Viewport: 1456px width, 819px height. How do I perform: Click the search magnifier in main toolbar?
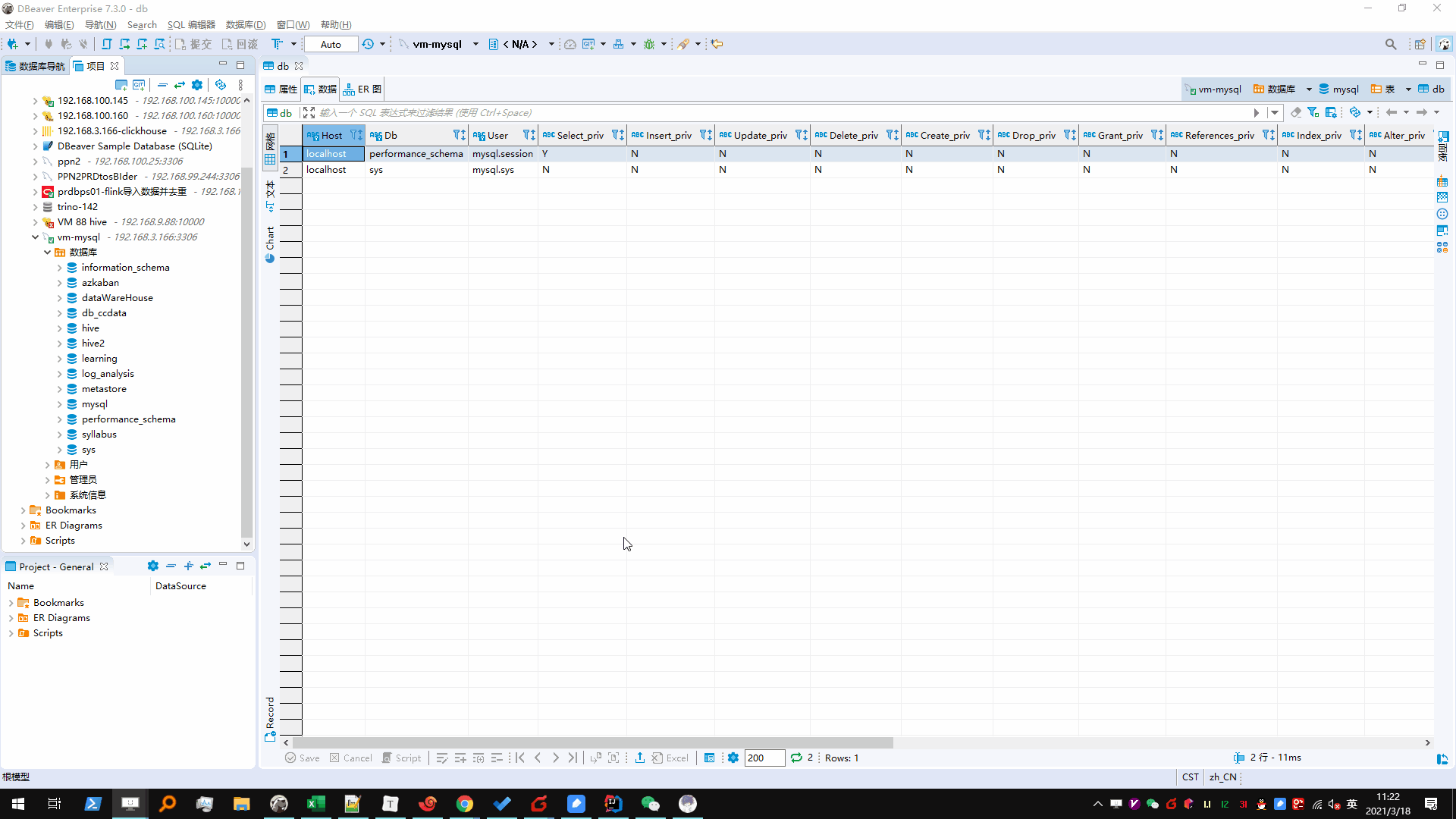pyautogui.click(x=1390, y=44)
